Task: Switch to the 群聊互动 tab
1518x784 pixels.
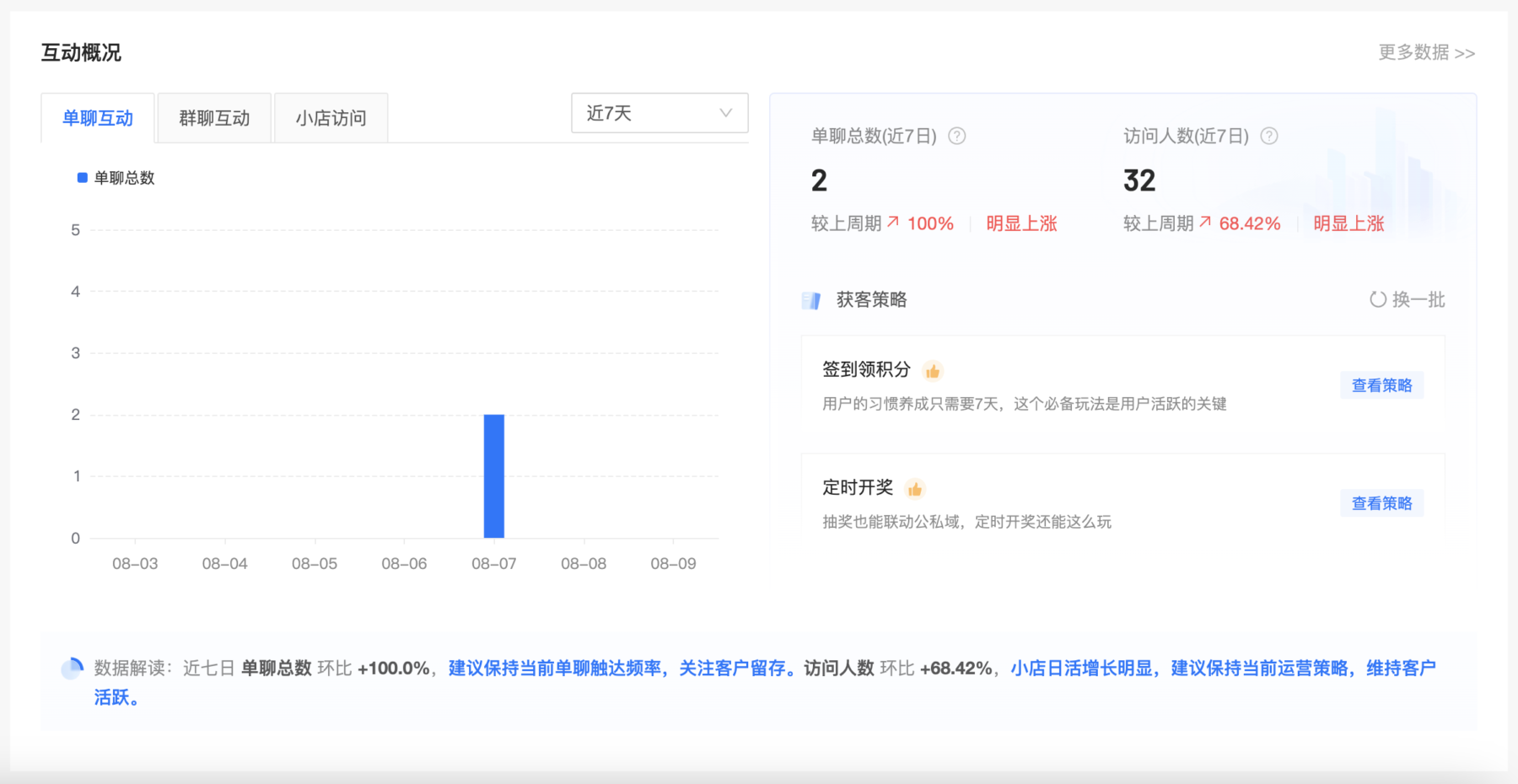Action: point(214,118)
